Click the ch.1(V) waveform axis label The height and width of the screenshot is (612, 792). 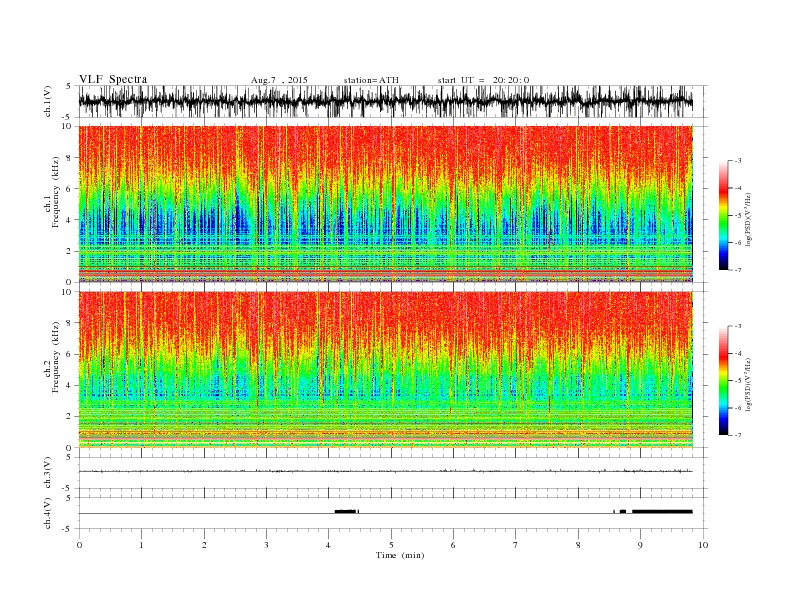pos(48,102)
